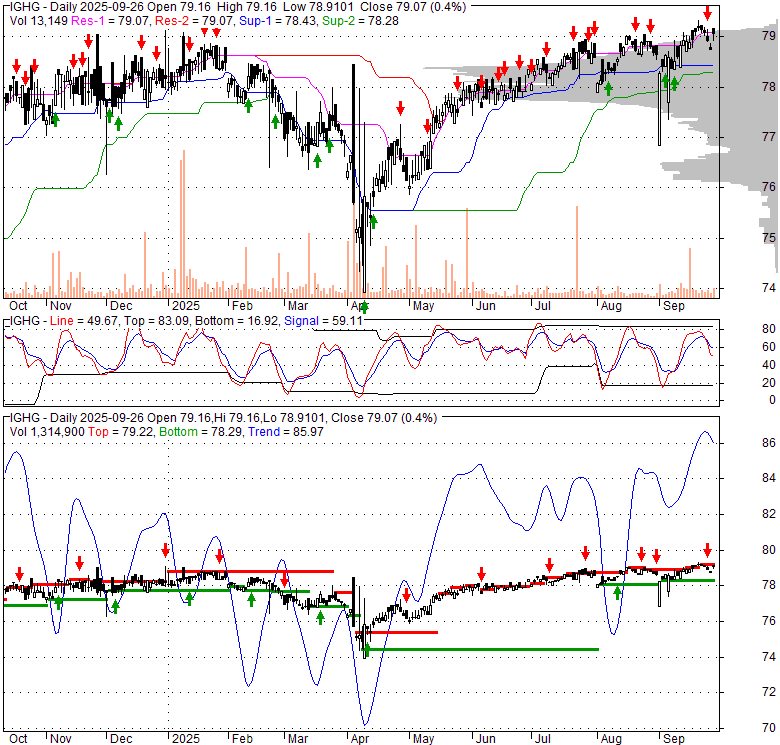Click the 60 level on oscillator axis

[x=769, y=347]
